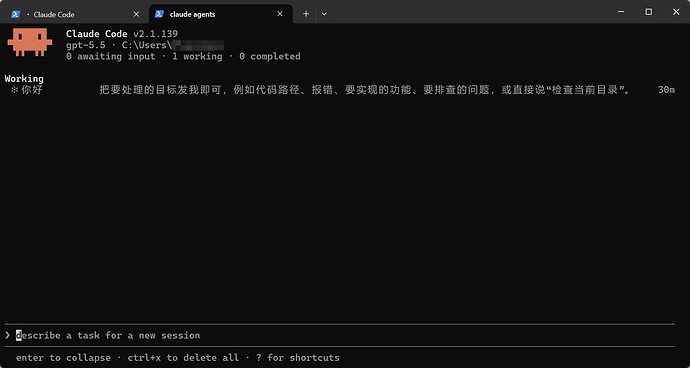The width and height of the screenshot is (690, 368).
Task: Minimize the terminal window
Action: point(621,12)
